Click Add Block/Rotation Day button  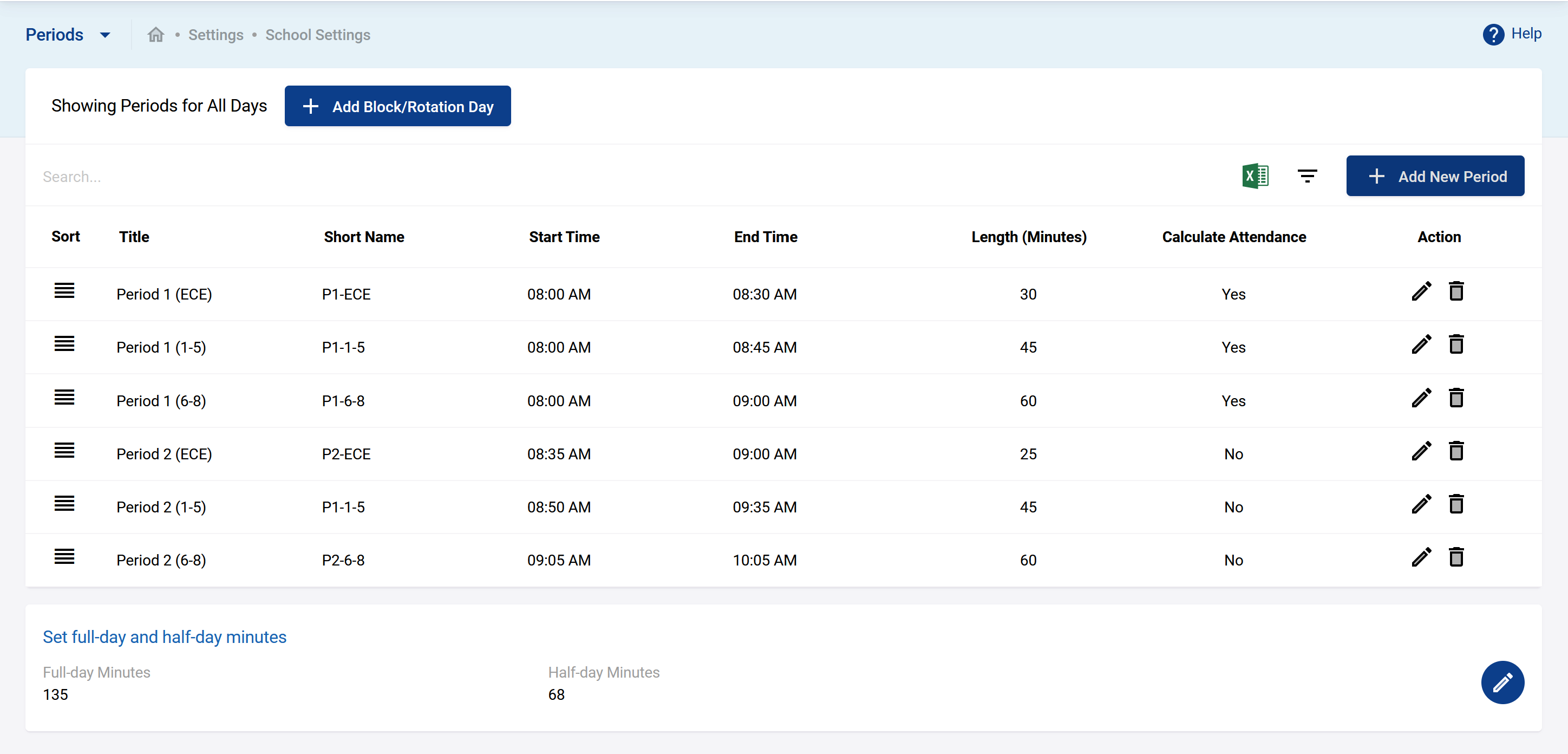click(397, 106)
